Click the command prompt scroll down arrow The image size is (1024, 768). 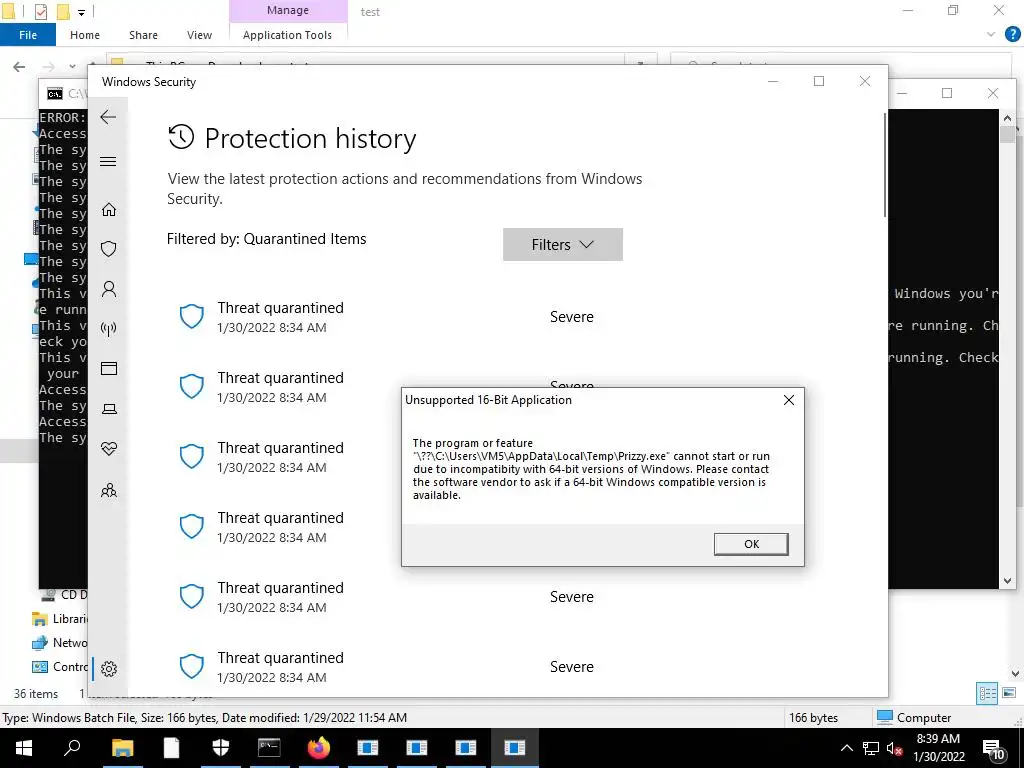pyautogui.click(x=1007, y=581)
